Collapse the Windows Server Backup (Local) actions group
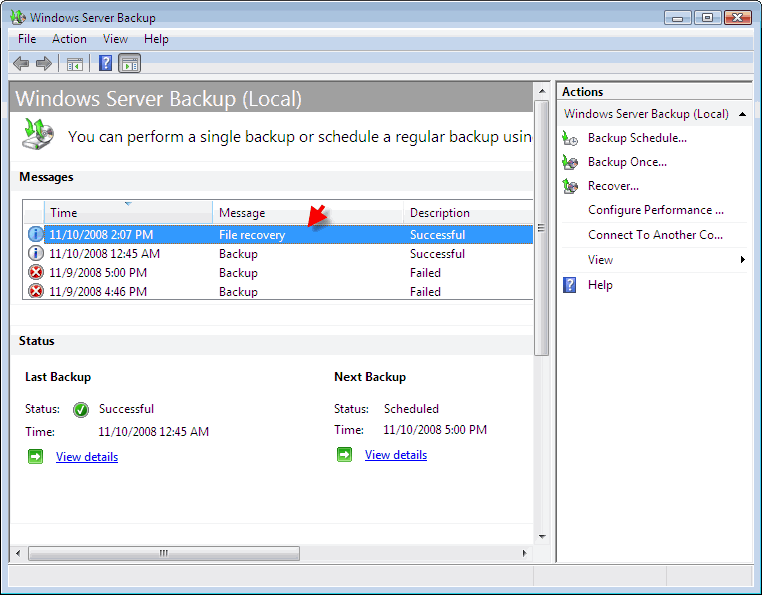The height and width of the screenshot is (595, 762). coord(742,114)
